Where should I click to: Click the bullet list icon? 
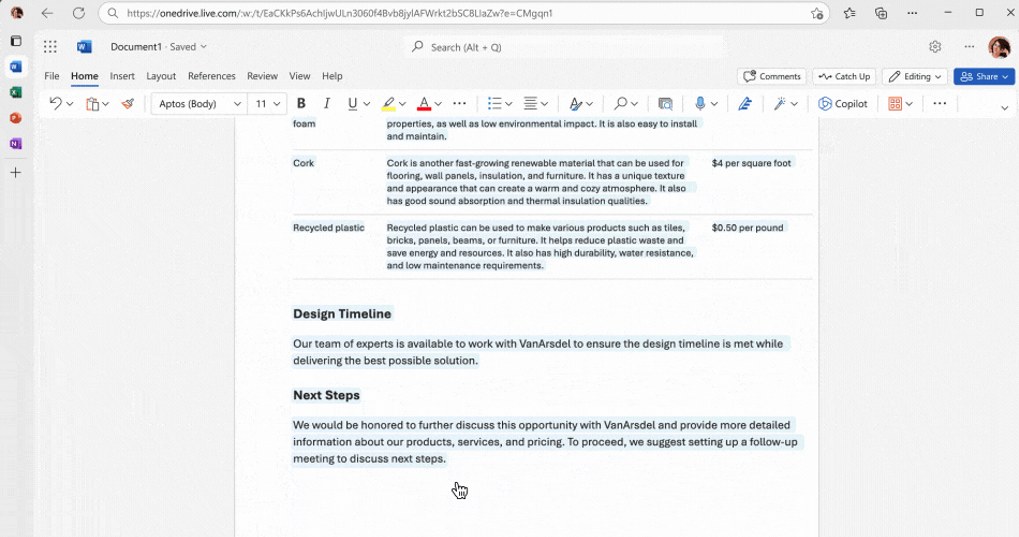pos(495,103)
